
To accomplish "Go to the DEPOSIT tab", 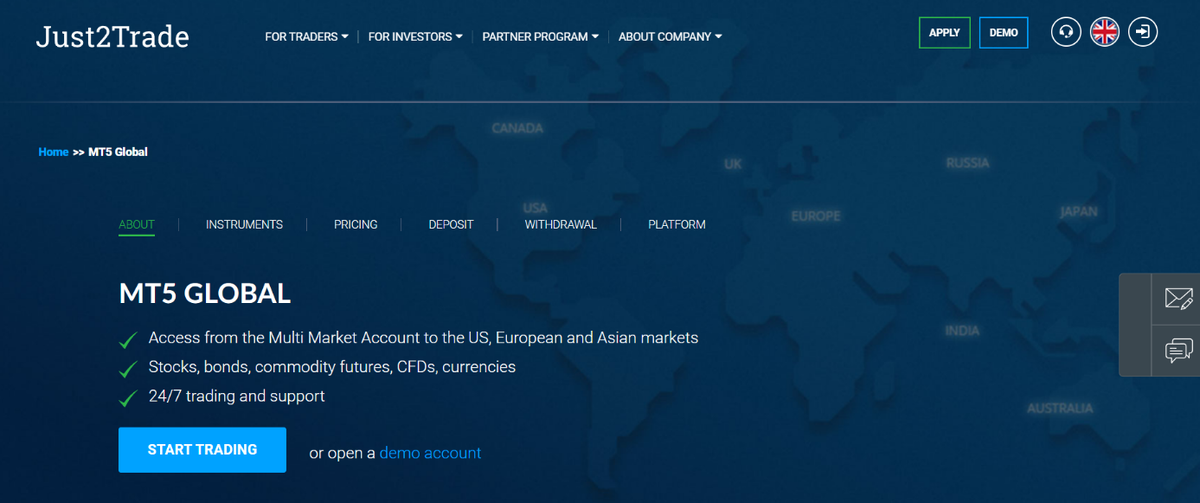I will [451, 224].
